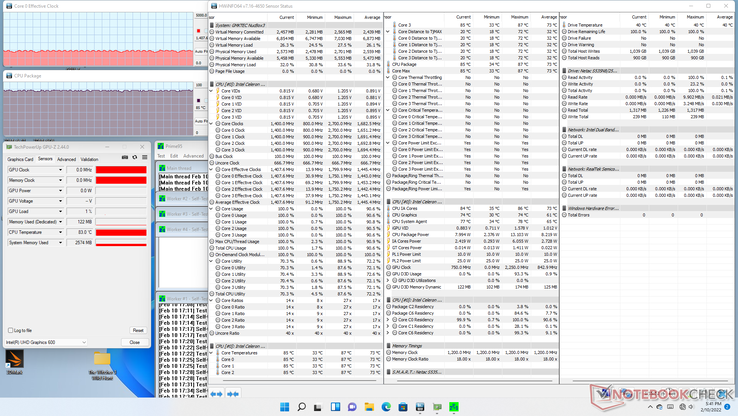Image resolution: width=738 pixels, height=416 pixels.
Task: Open the Windows Start button
Action: click(x=285, y=407)
